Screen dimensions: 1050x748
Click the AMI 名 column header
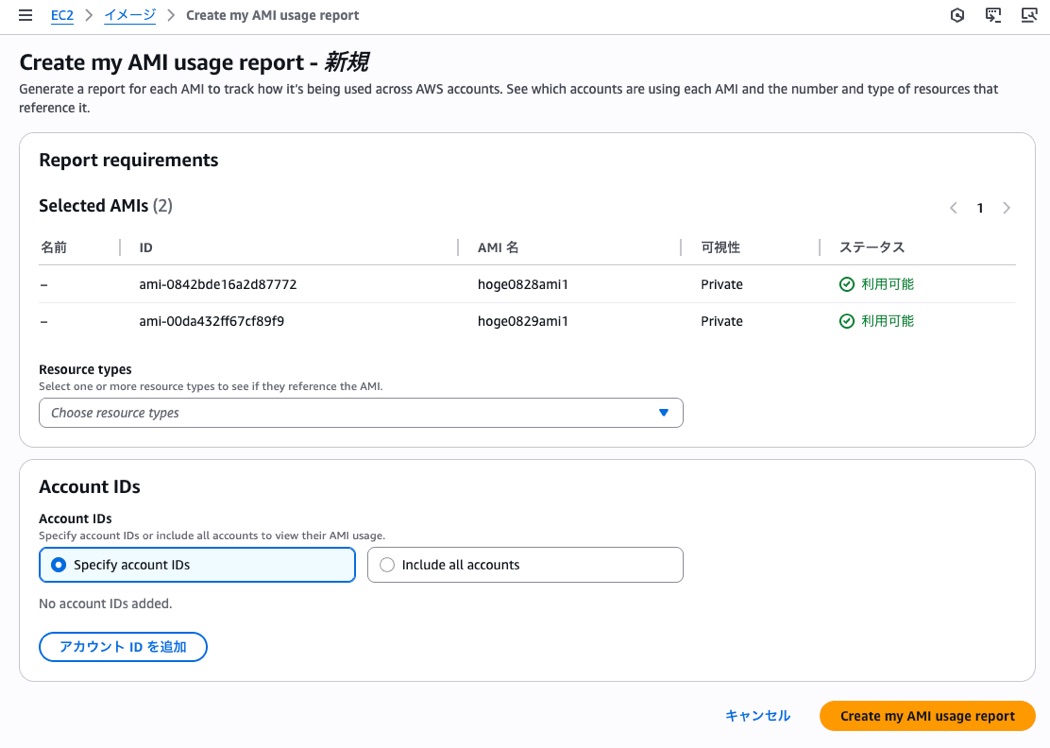click(498, 248)
